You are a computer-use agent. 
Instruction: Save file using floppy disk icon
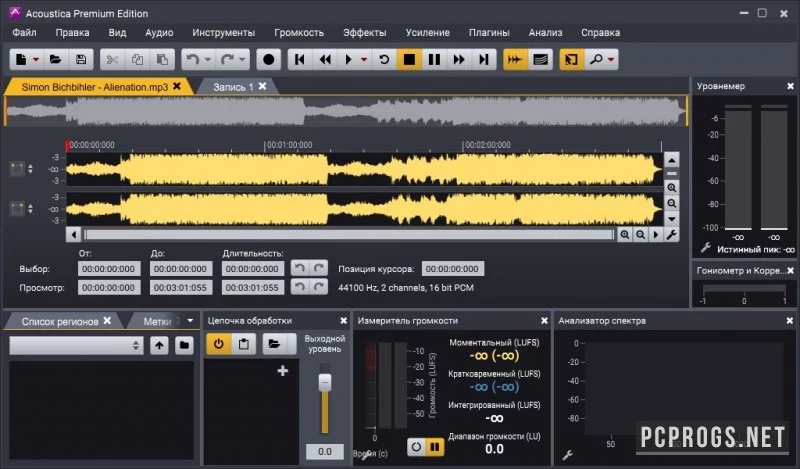pos(81,59)
